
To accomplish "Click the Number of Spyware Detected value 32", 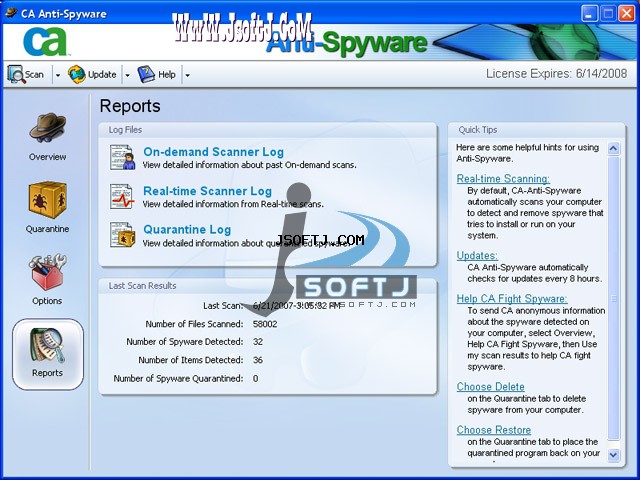I will coord(258,342).
